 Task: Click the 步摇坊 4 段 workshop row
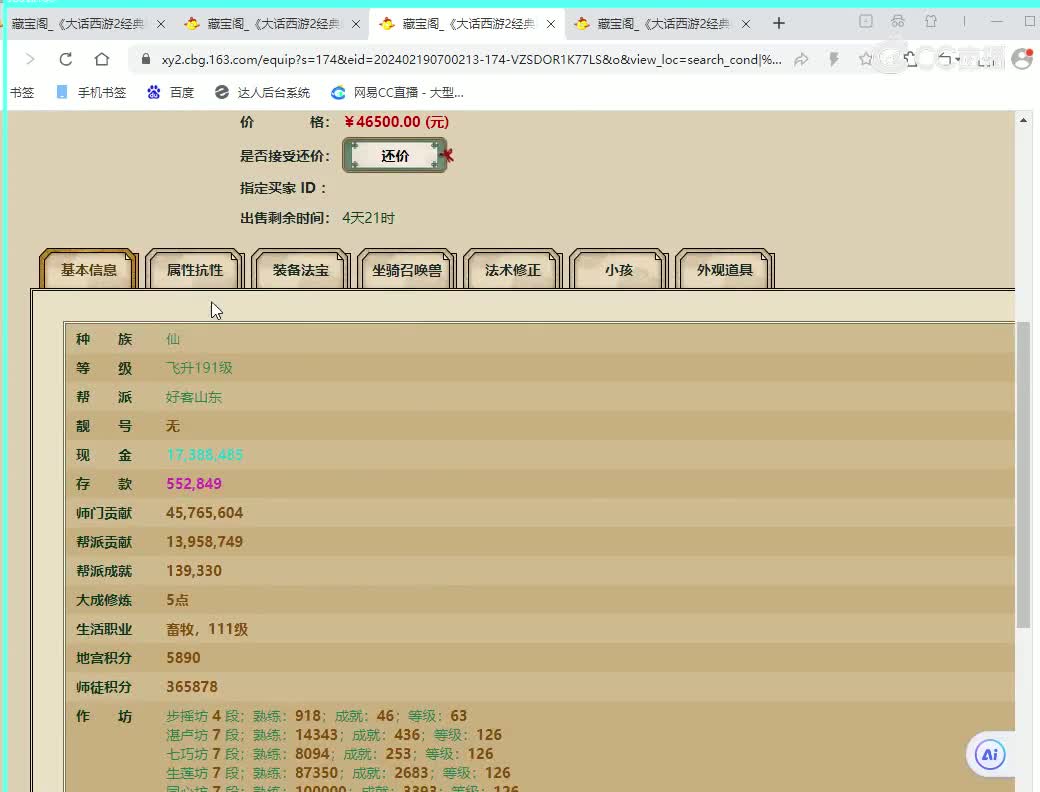point(316,716)
